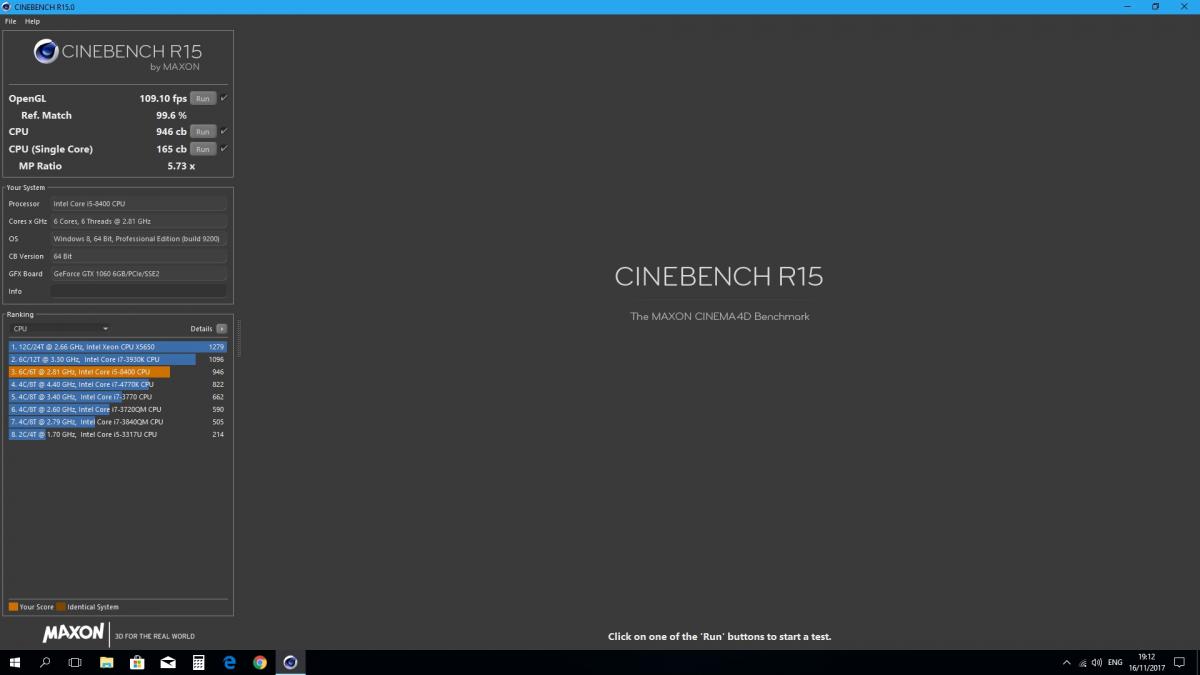Viewport: 1200px width, 675px height.
Task: Open Mail app from taskbar
Action: click(168, 662)
